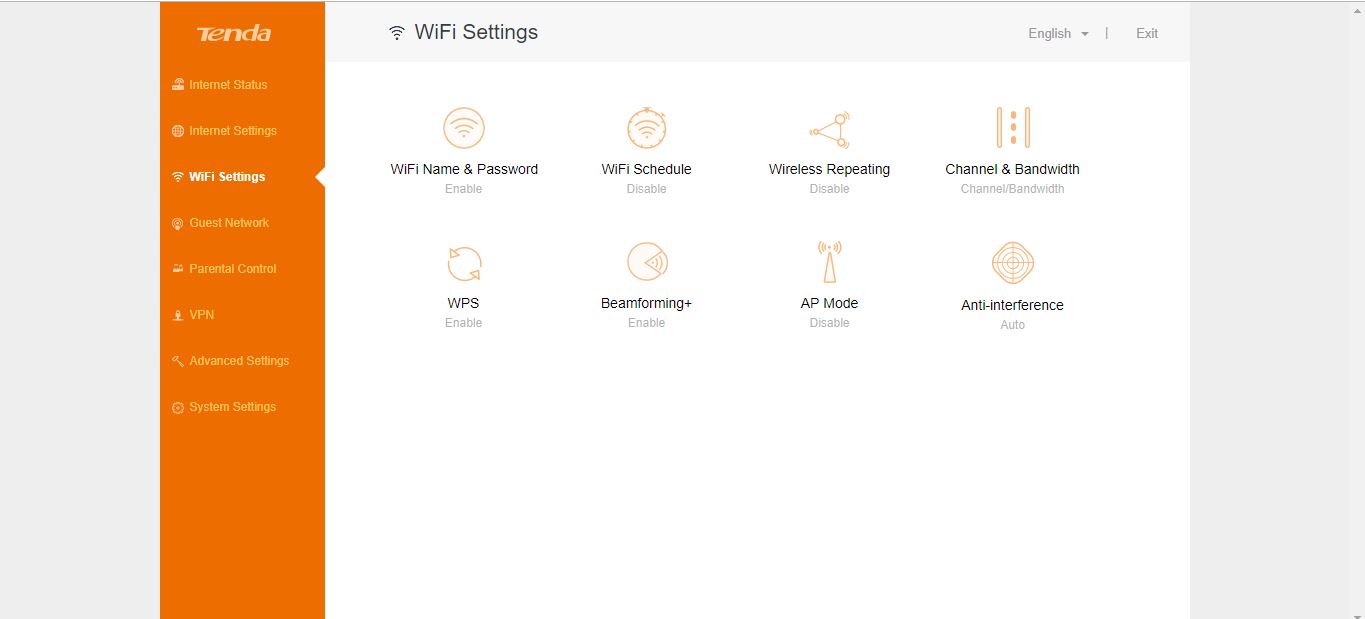
Task: Navigate to VPN settings
Action: tap(193, 315)
